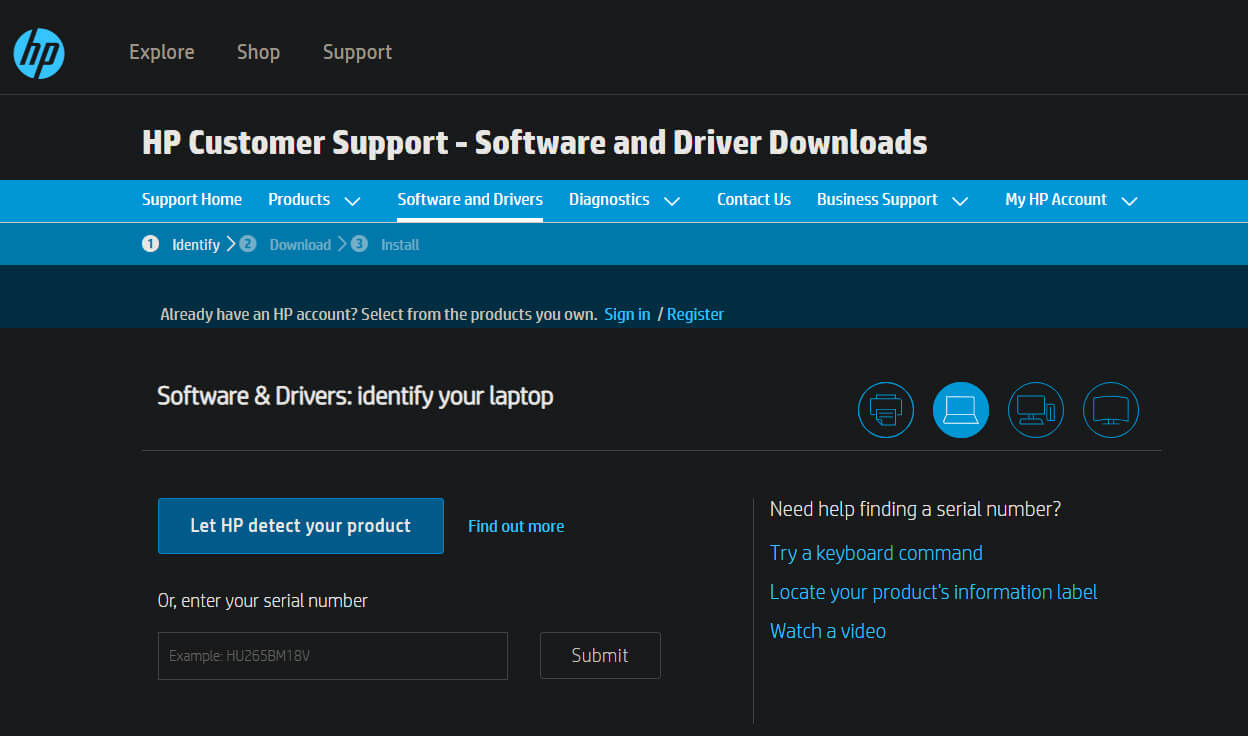1248x736 pixels.
Task: Select the Download step indicator
Action: tap(285, 244)
